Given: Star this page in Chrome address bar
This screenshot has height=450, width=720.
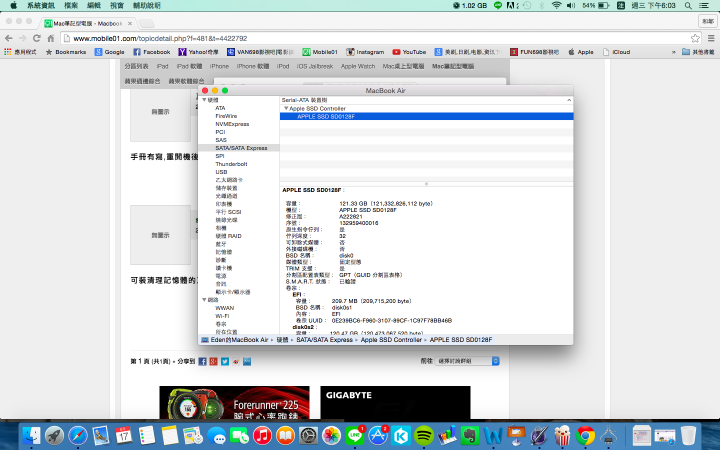Looking at the screenshot, I should coord(695,38).
